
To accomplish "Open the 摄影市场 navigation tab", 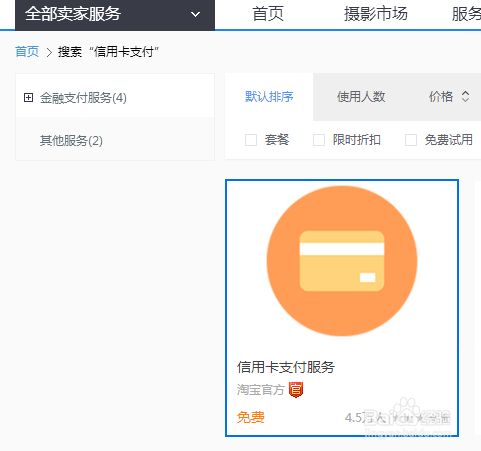I will point(376,14).
